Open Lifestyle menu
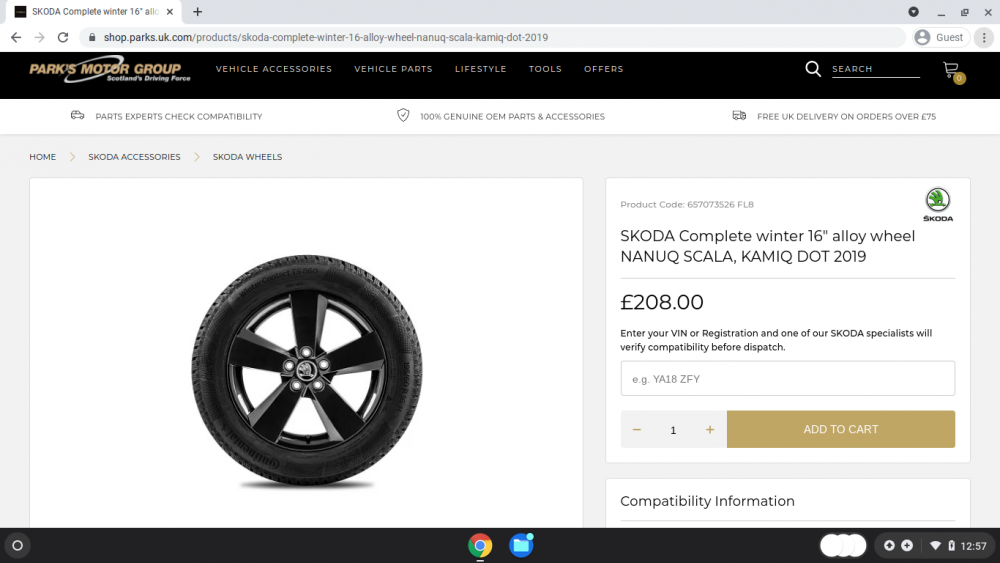 [480, 69]
